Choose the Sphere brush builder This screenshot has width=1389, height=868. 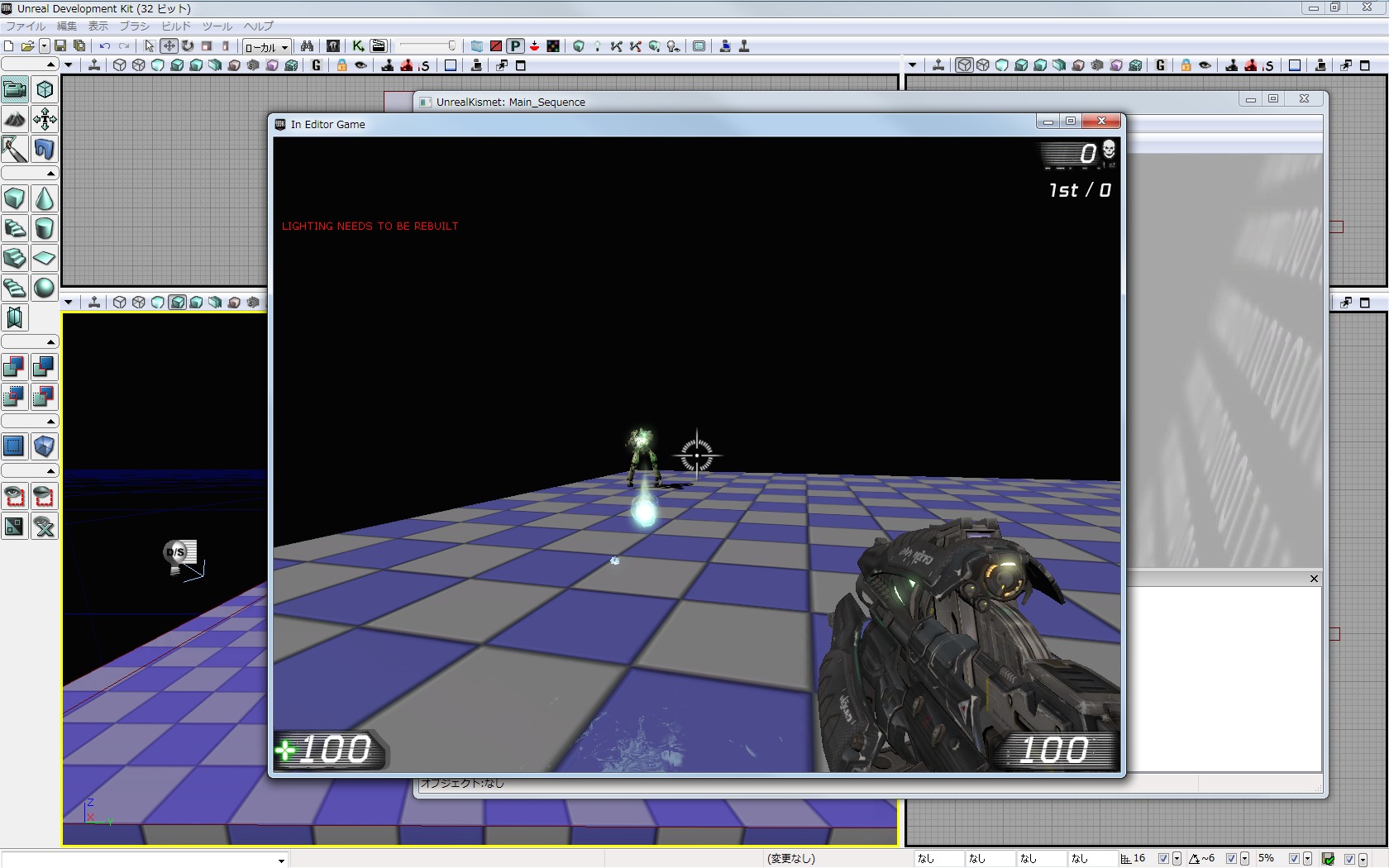pos(45,288)
